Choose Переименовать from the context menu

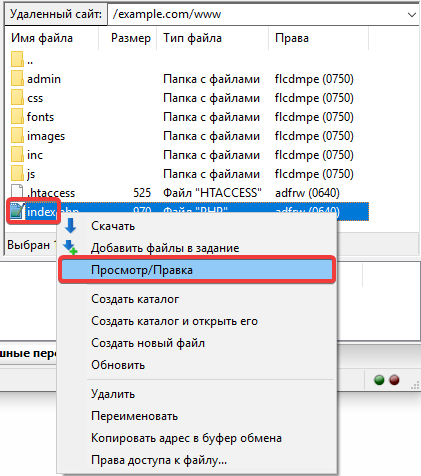pos(197,416)
